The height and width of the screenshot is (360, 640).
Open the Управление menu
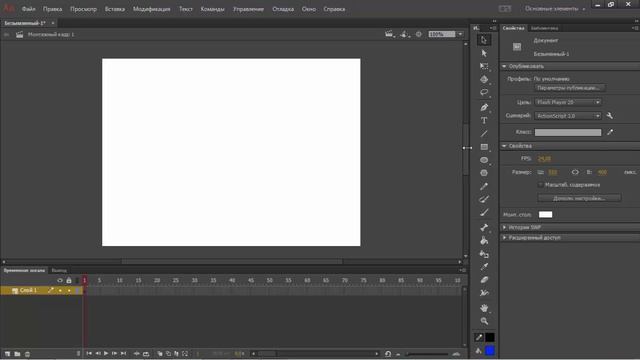(x=248, y=9)
